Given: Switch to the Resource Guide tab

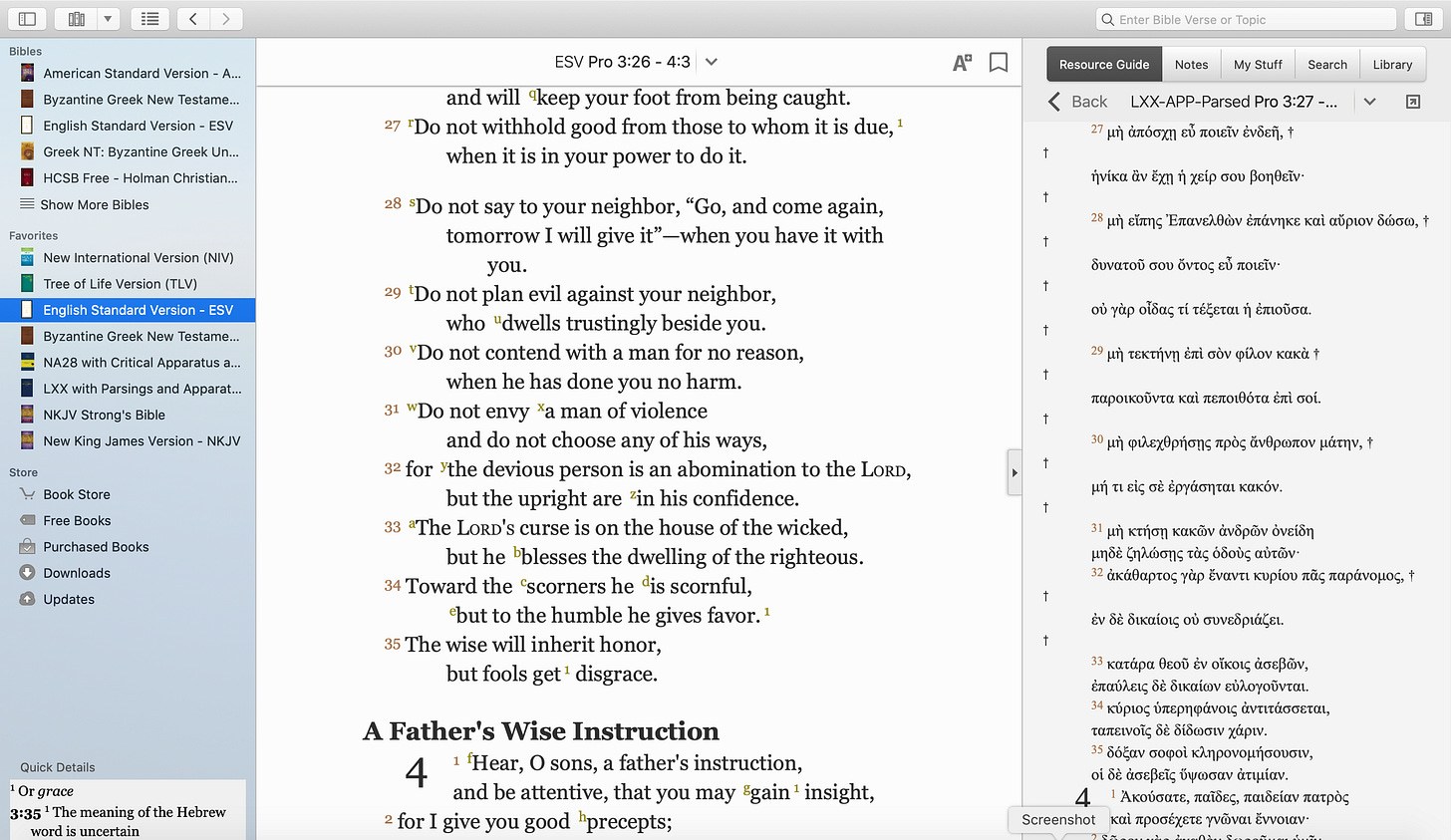Looking at the screenshot, I should [x=1104, y=65].
